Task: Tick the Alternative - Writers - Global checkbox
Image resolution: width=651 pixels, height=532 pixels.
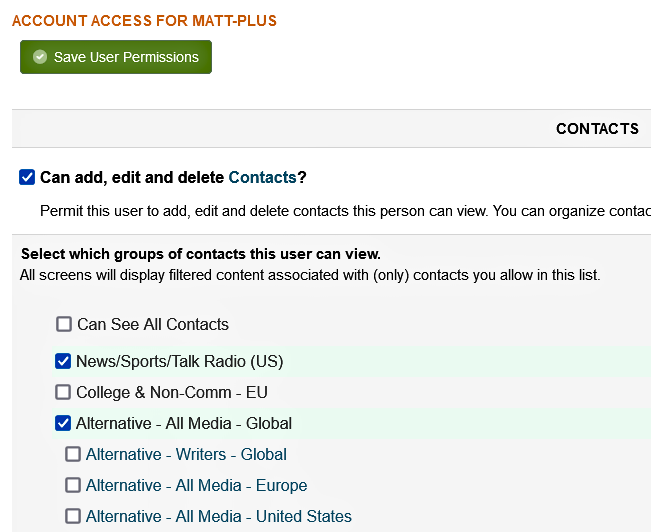Action: coord(73,454)
